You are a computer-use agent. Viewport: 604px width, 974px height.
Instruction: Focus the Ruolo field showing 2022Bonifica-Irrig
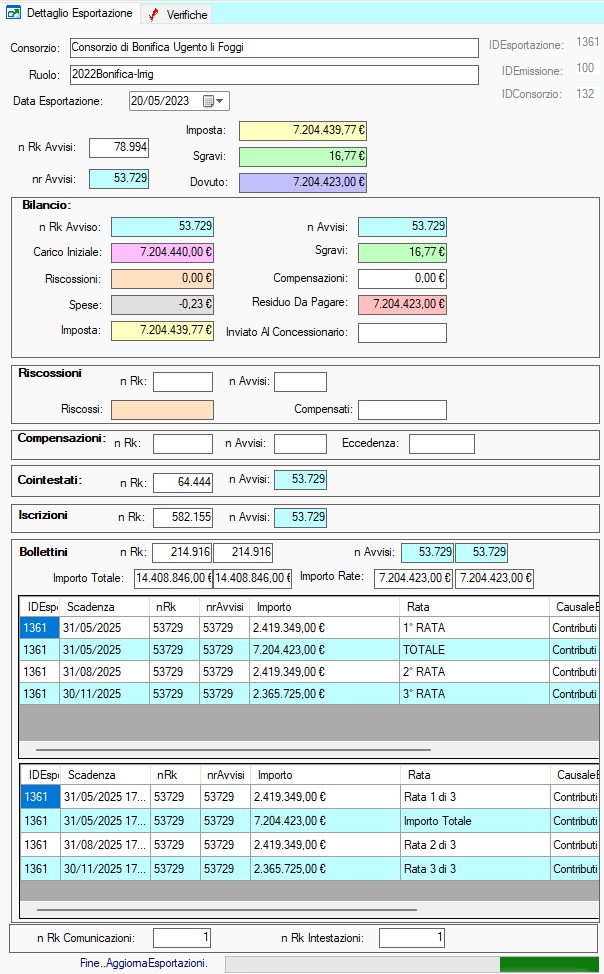pyautogui.click(x=273, y=75)
